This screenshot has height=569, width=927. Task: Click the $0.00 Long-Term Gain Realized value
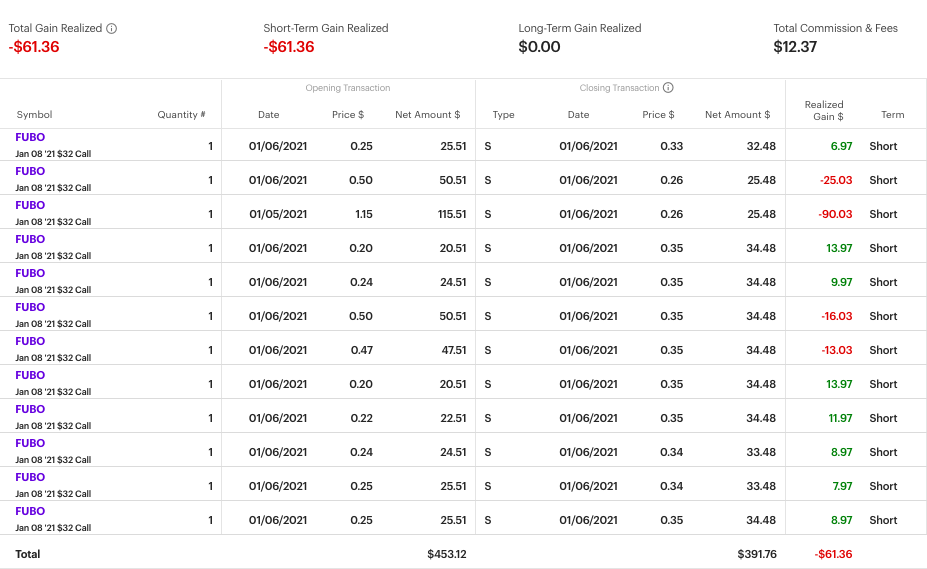pos(539,47)
